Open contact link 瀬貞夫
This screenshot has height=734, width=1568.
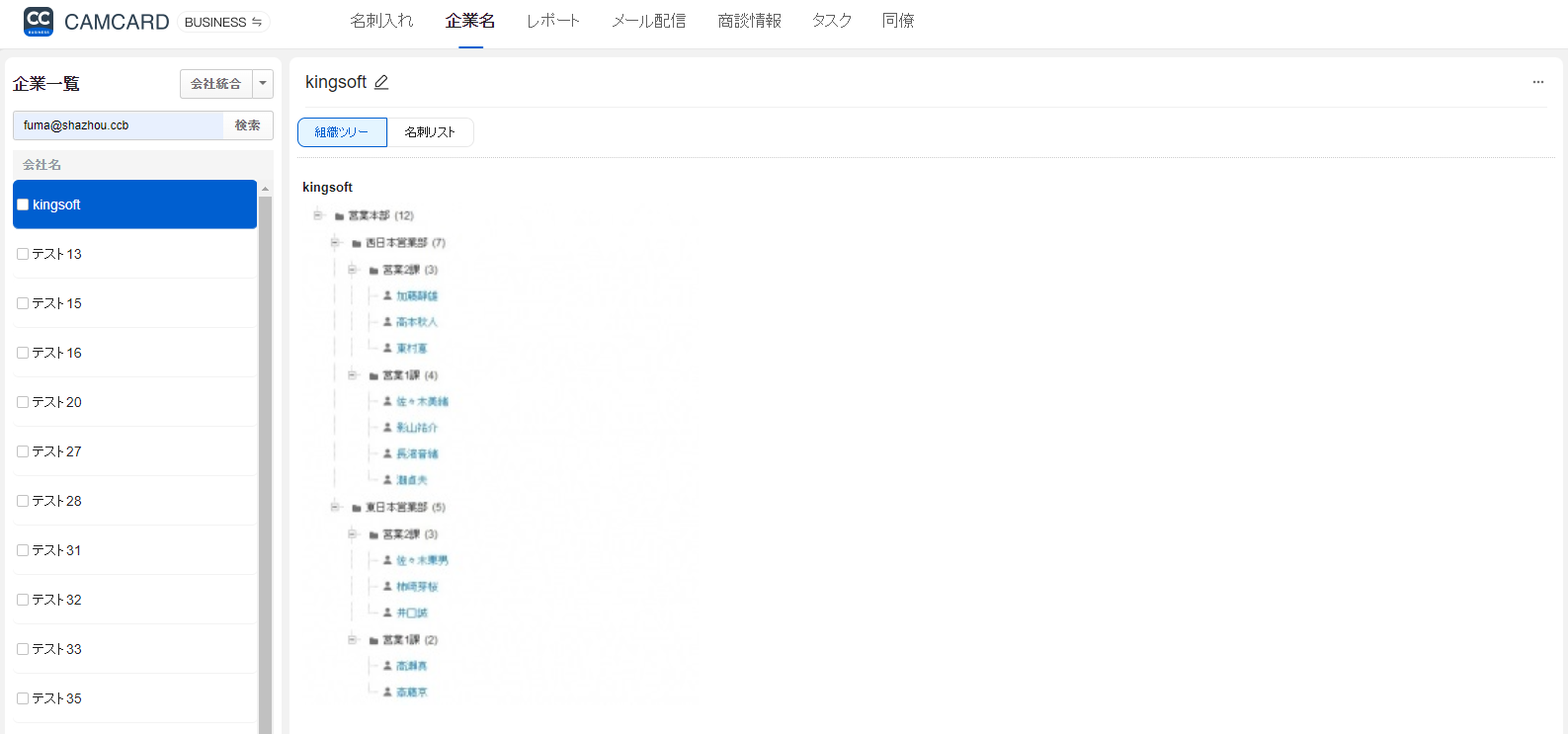click(x=412, y=480)
